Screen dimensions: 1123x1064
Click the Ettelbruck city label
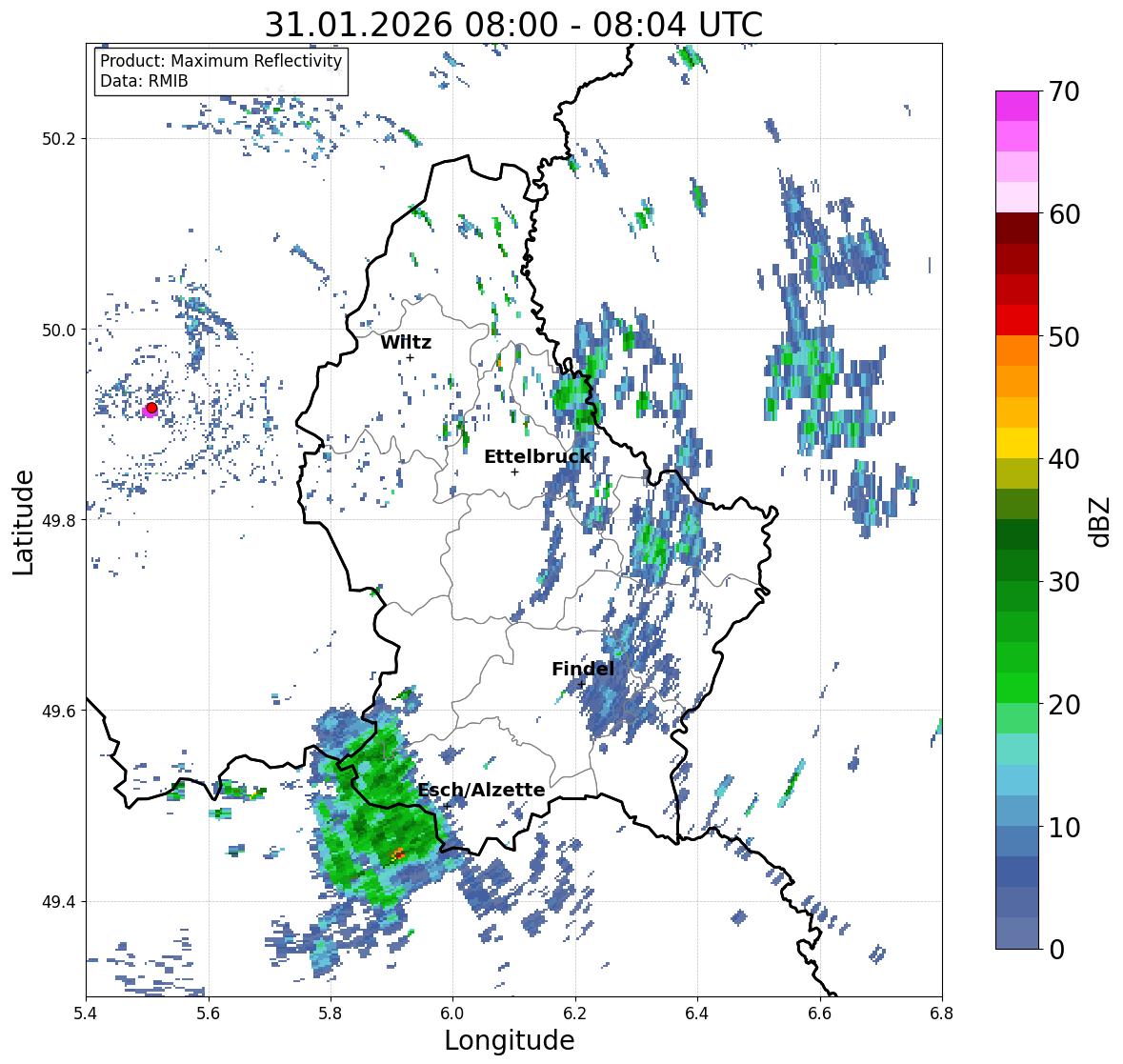pyautogui.click(x=537, y=456)
